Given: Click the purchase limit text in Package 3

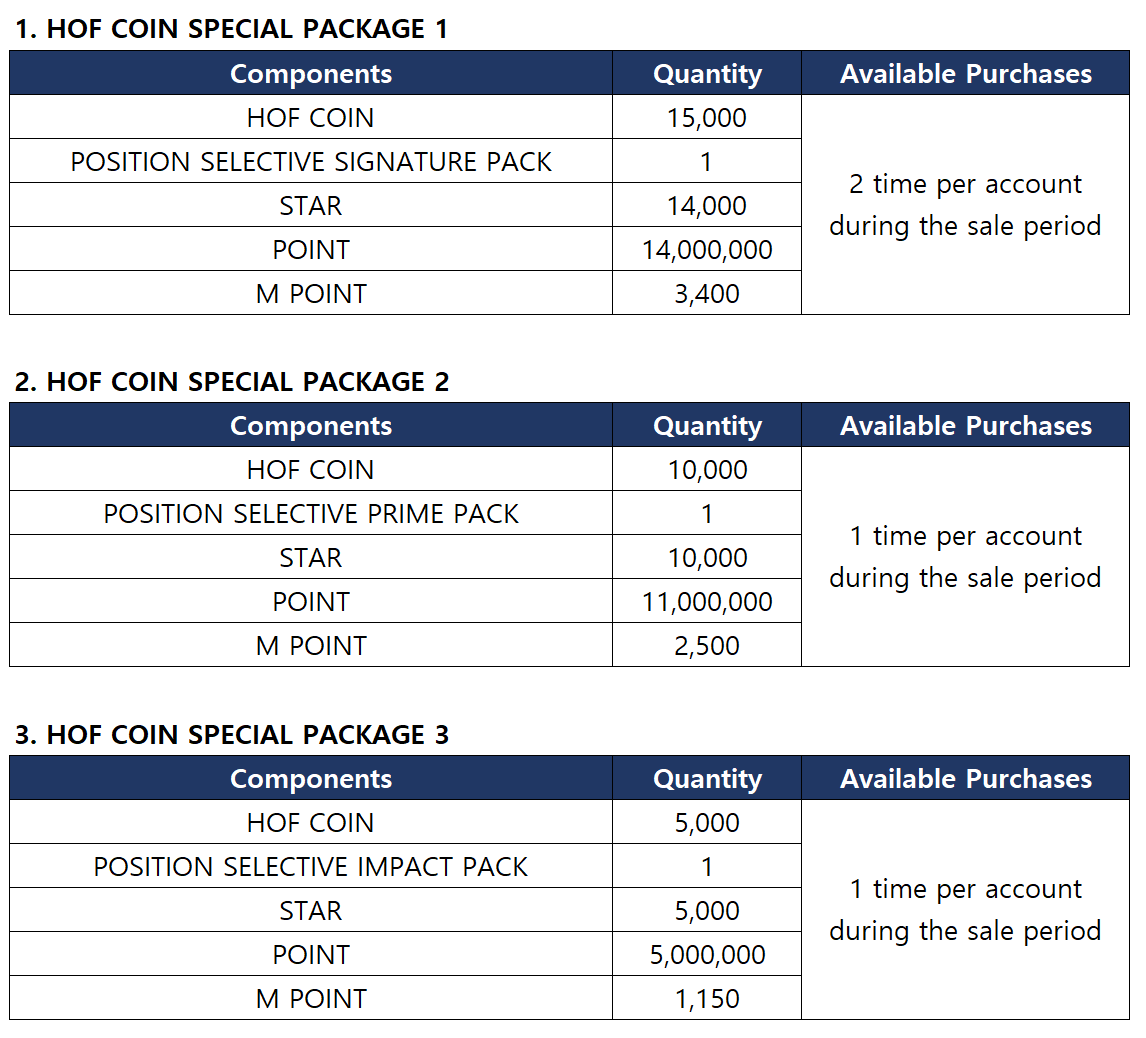Looking at the screenshot, I should point(965,910).
